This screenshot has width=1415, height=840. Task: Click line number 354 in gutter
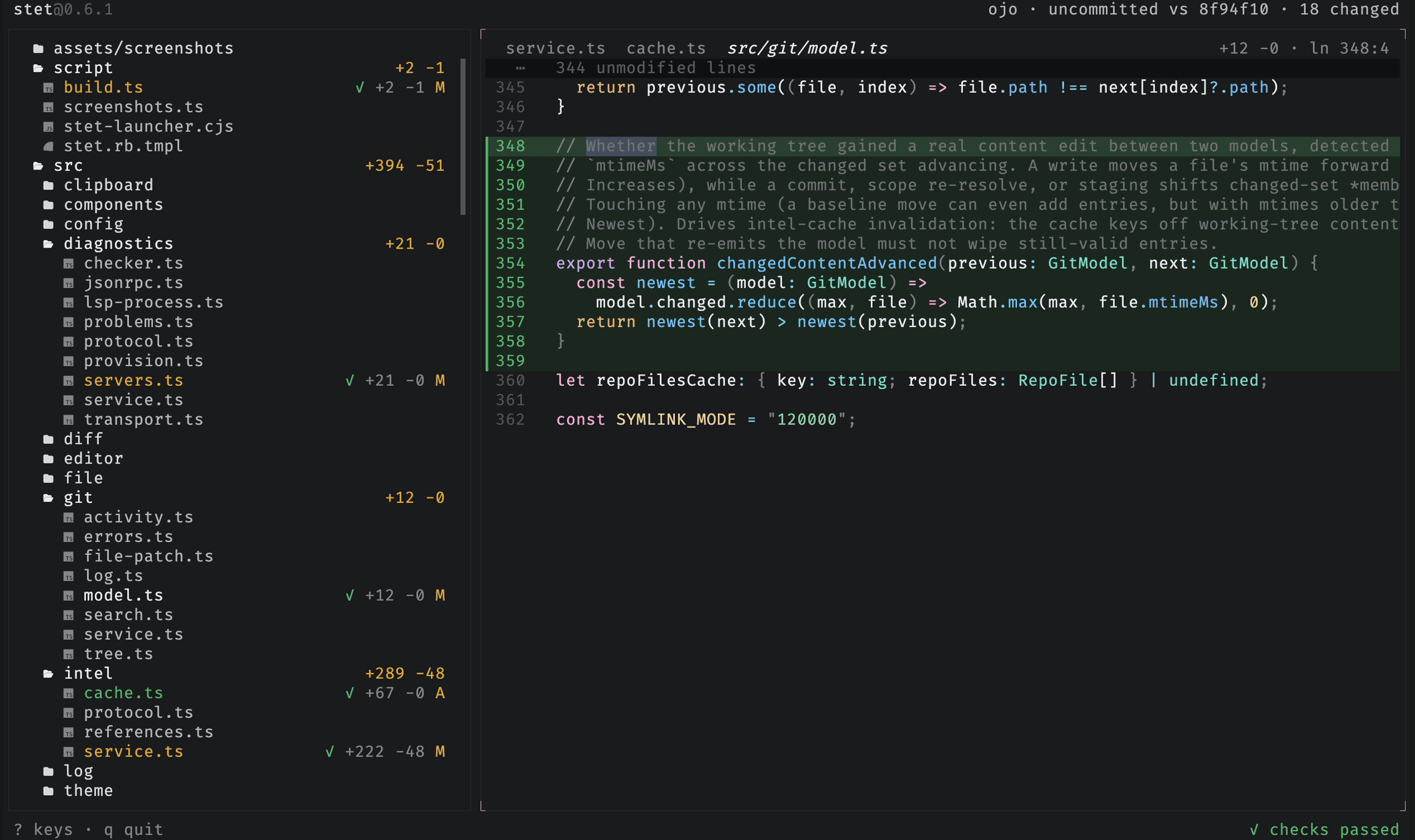[510, 264]
